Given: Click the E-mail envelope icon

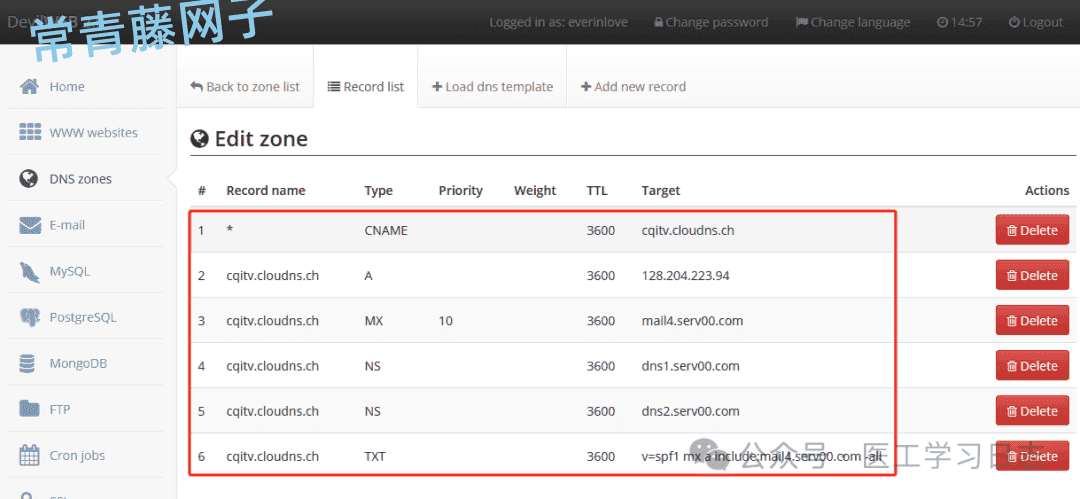Looking at the screenshot, I should point(30,225).
